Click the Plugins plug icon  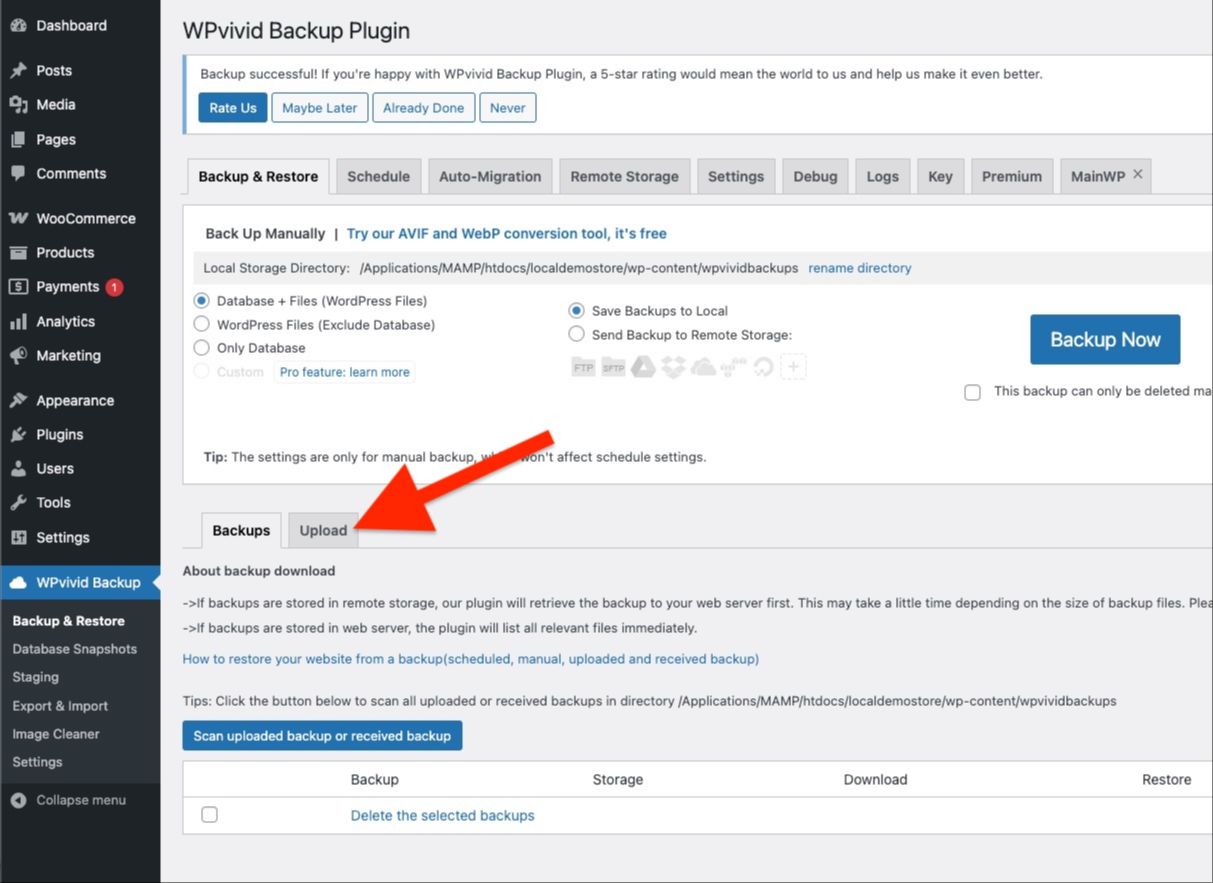(x=18, y=434)
